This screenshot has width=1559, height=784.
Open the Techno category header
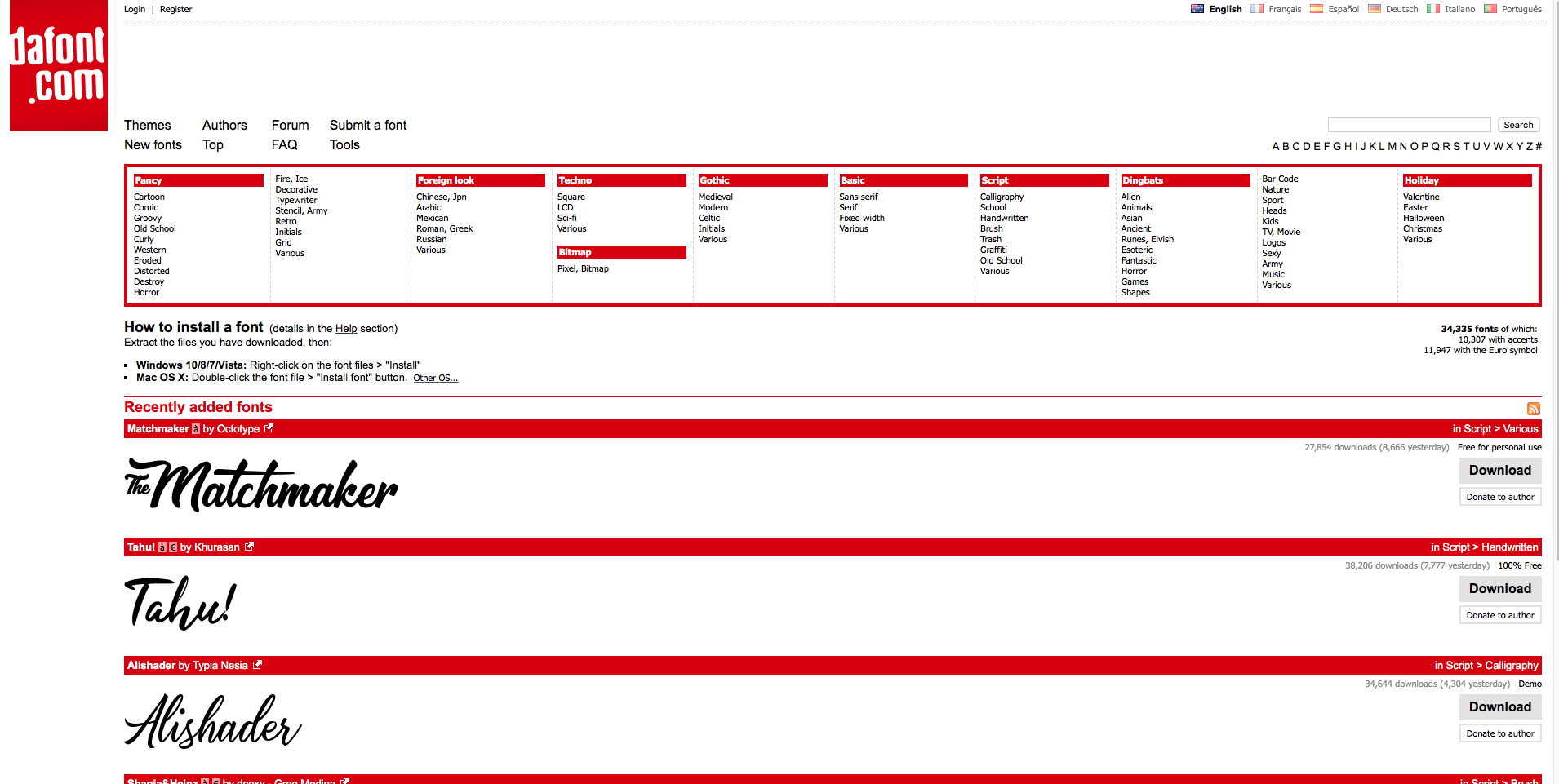click(x=621, y=180)
